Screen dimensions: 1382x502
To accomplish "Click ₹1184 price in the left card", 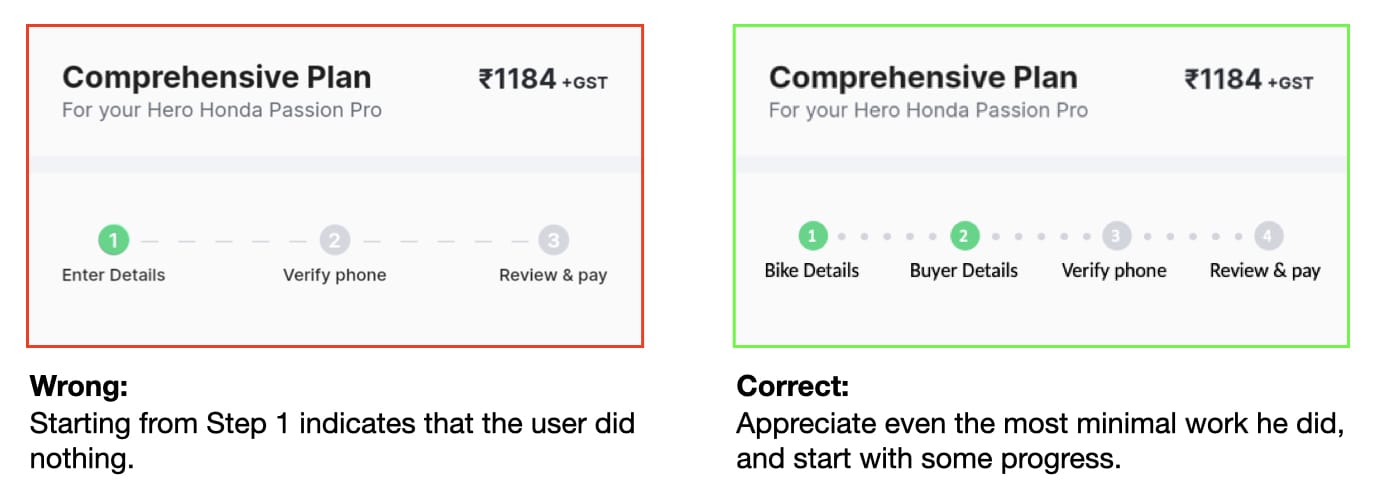I will pos(517,79).
